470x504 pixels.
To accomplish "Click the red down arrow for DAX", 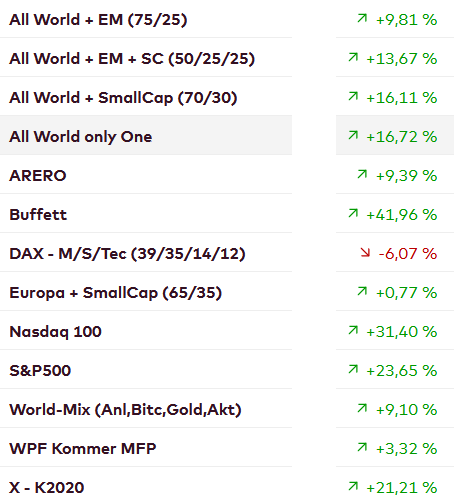I will tap(365, 252).
